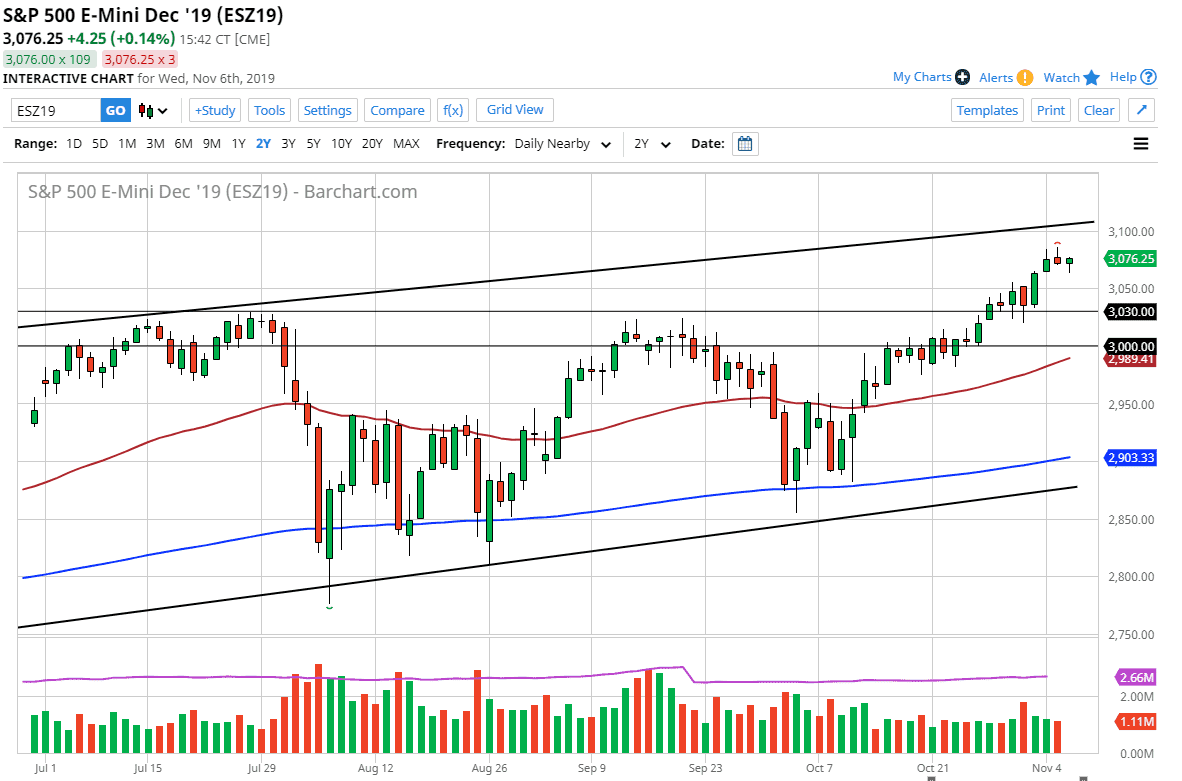The image size is (1182, 781).
Task: Expand the chart style chevron next to GO
Action: [164, 109]
